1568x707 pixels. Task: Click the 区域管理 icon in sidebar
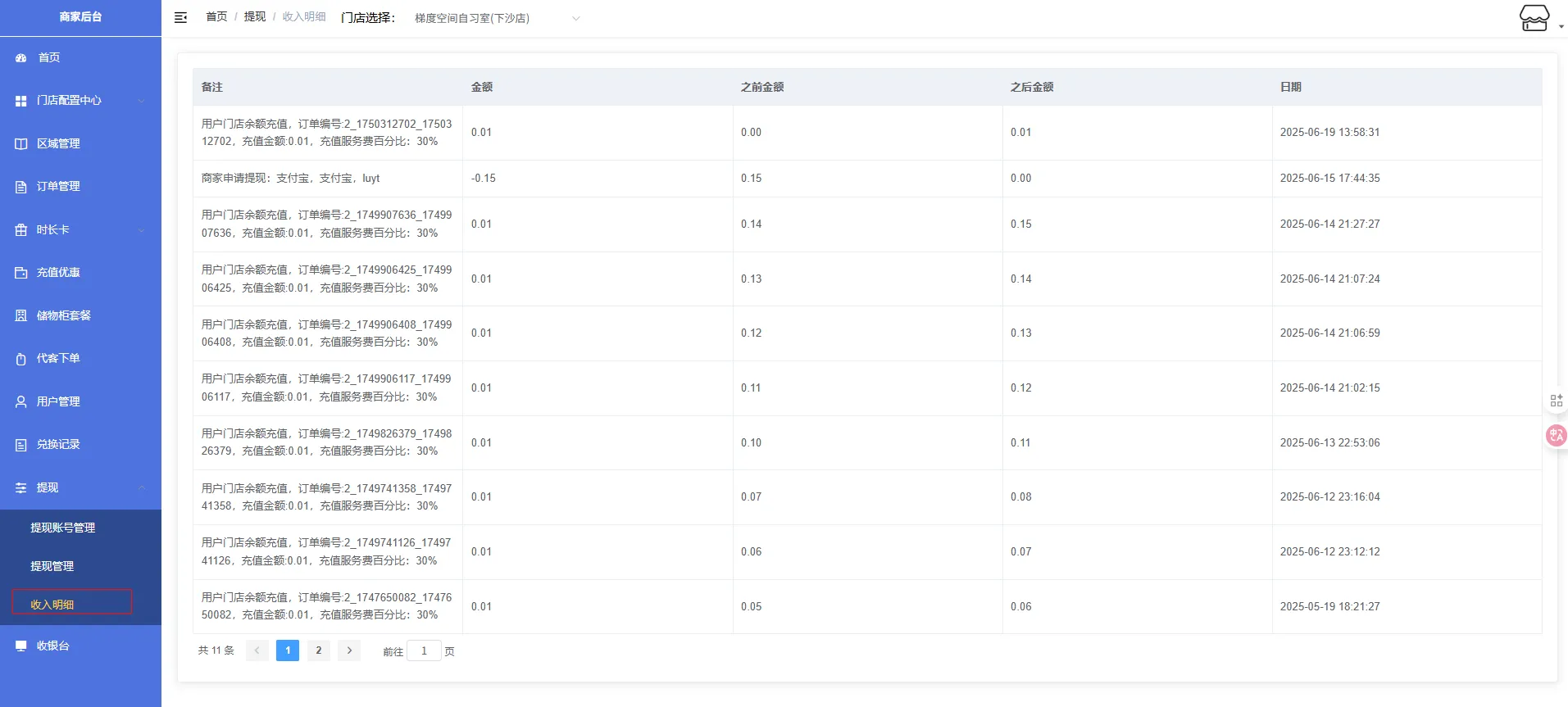[x=21, y=144]
